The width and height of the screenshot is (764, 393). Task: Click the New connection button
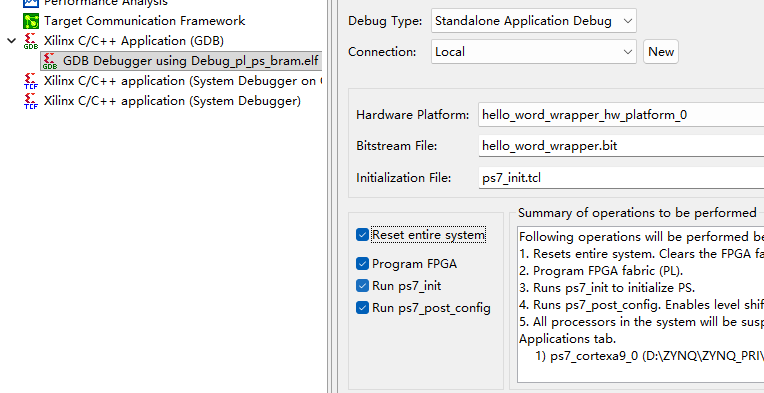click(x=661, y=52)
